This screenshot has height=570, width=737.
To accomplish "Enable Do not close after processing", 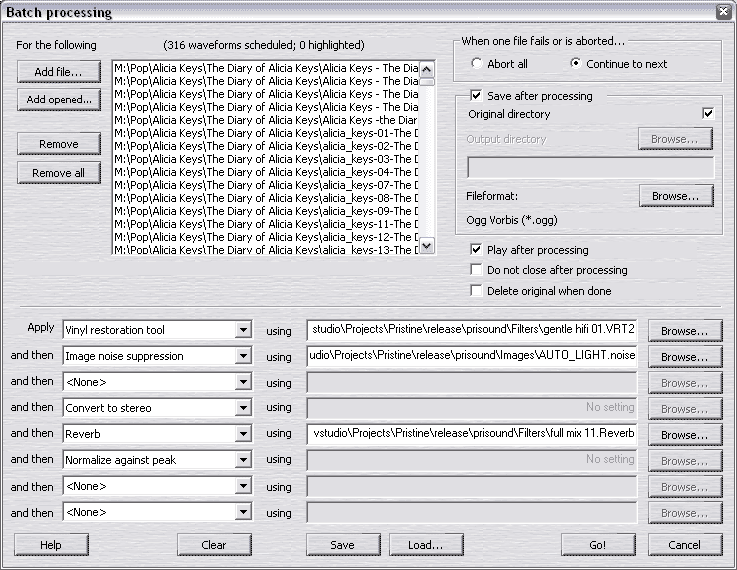I will pyautogui.click(x=476, y=270).
